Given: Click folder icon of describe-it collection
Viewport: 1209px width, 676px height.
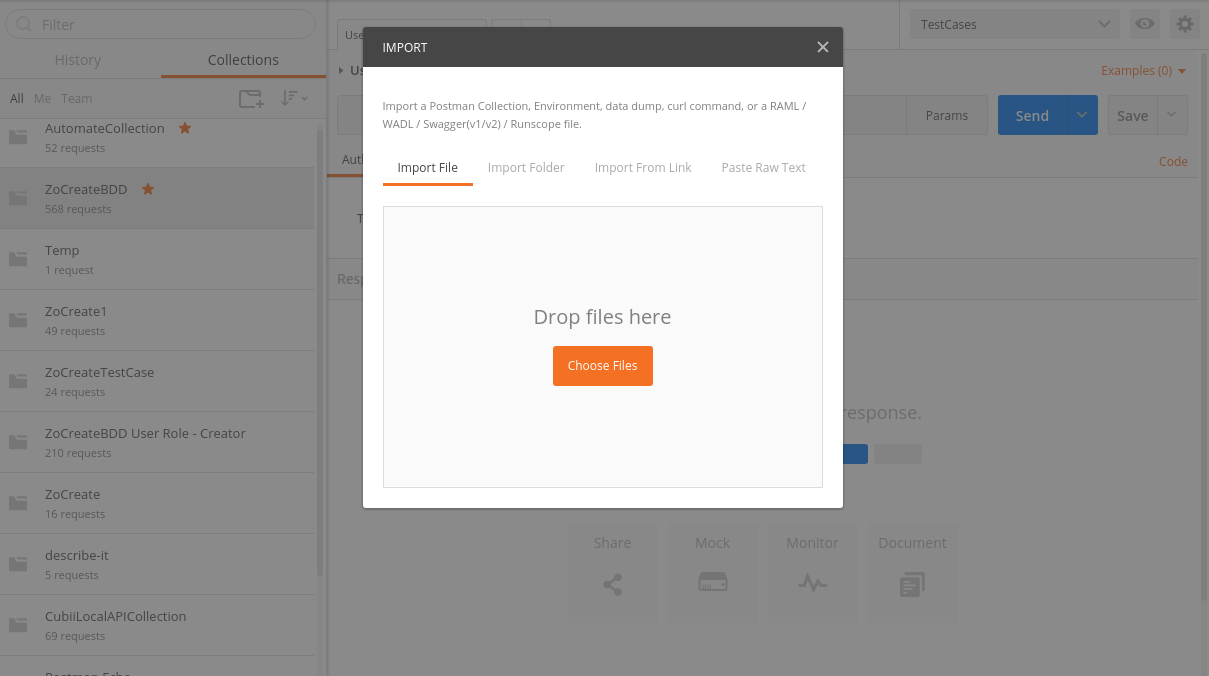Looking at the screenshot, I should point(18,564).
